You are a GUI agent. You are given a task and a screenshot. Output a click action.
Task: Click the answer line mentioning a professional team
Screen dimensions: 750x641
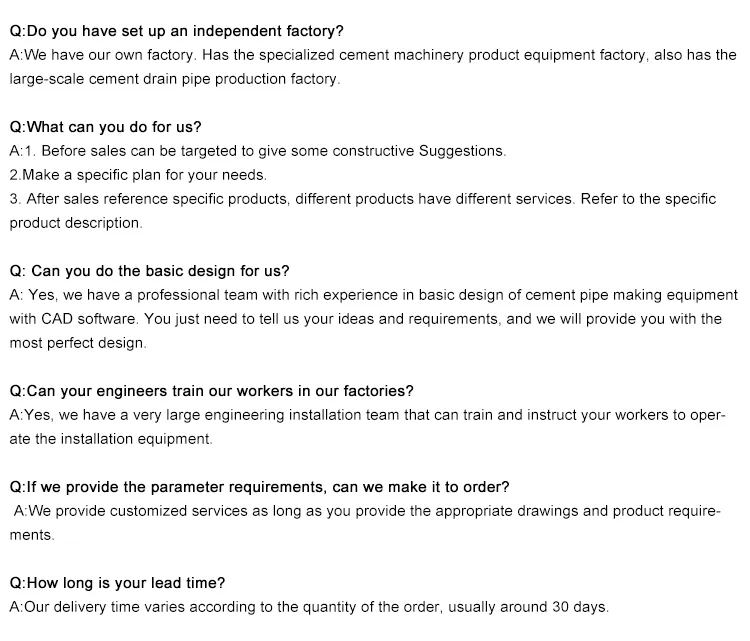[x=372, y=295]
